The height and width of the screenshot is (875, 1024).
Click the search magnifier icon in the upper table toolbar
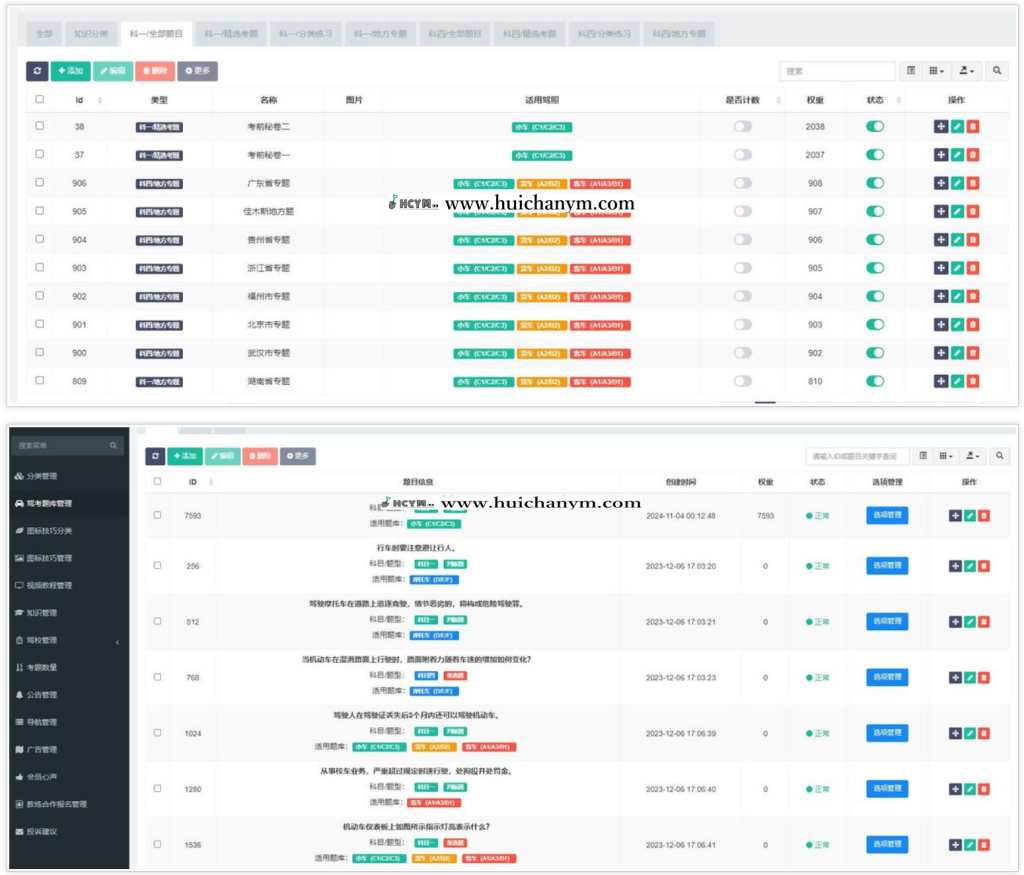click(x=997, y=71)
